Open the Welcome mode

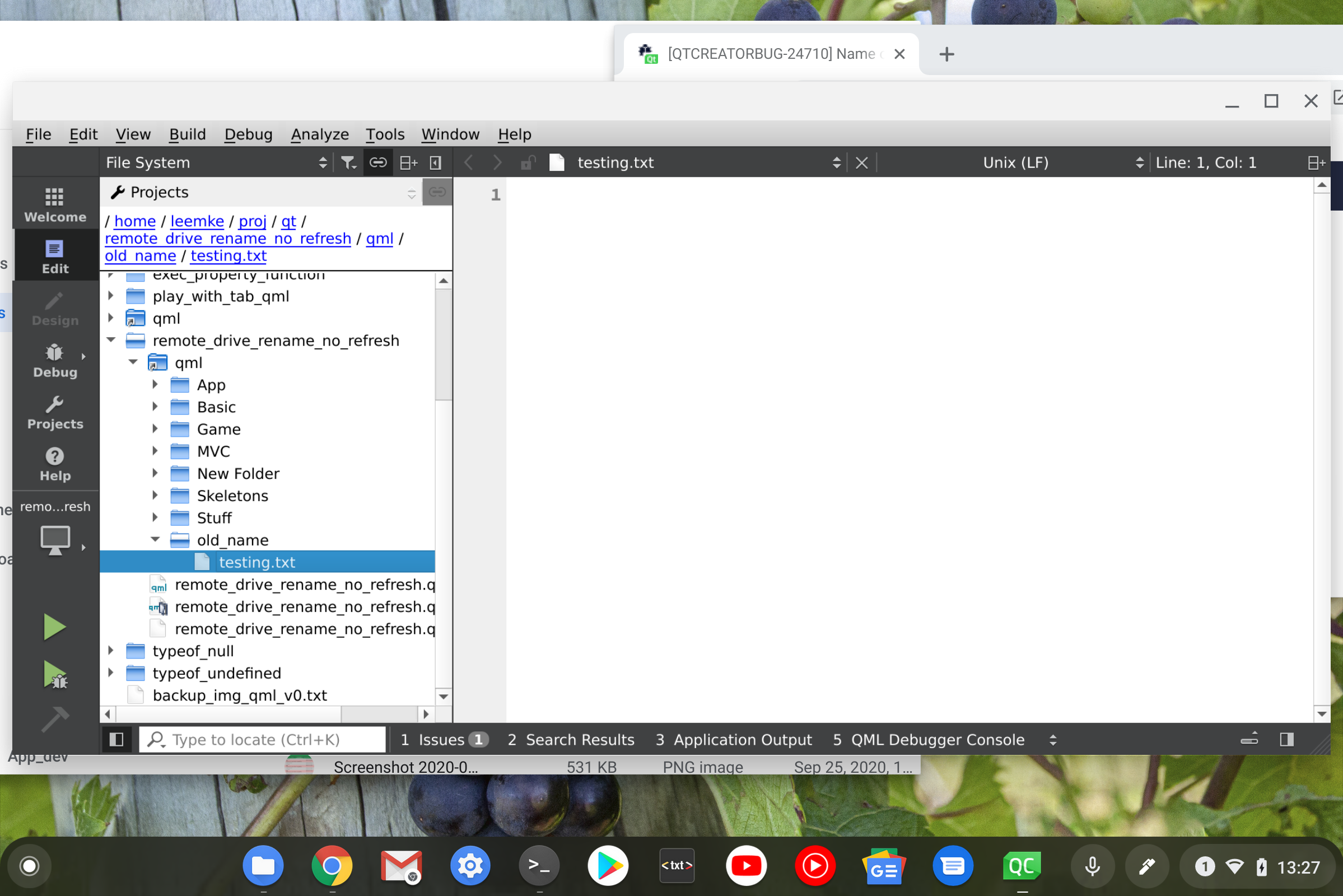[55, 204]
